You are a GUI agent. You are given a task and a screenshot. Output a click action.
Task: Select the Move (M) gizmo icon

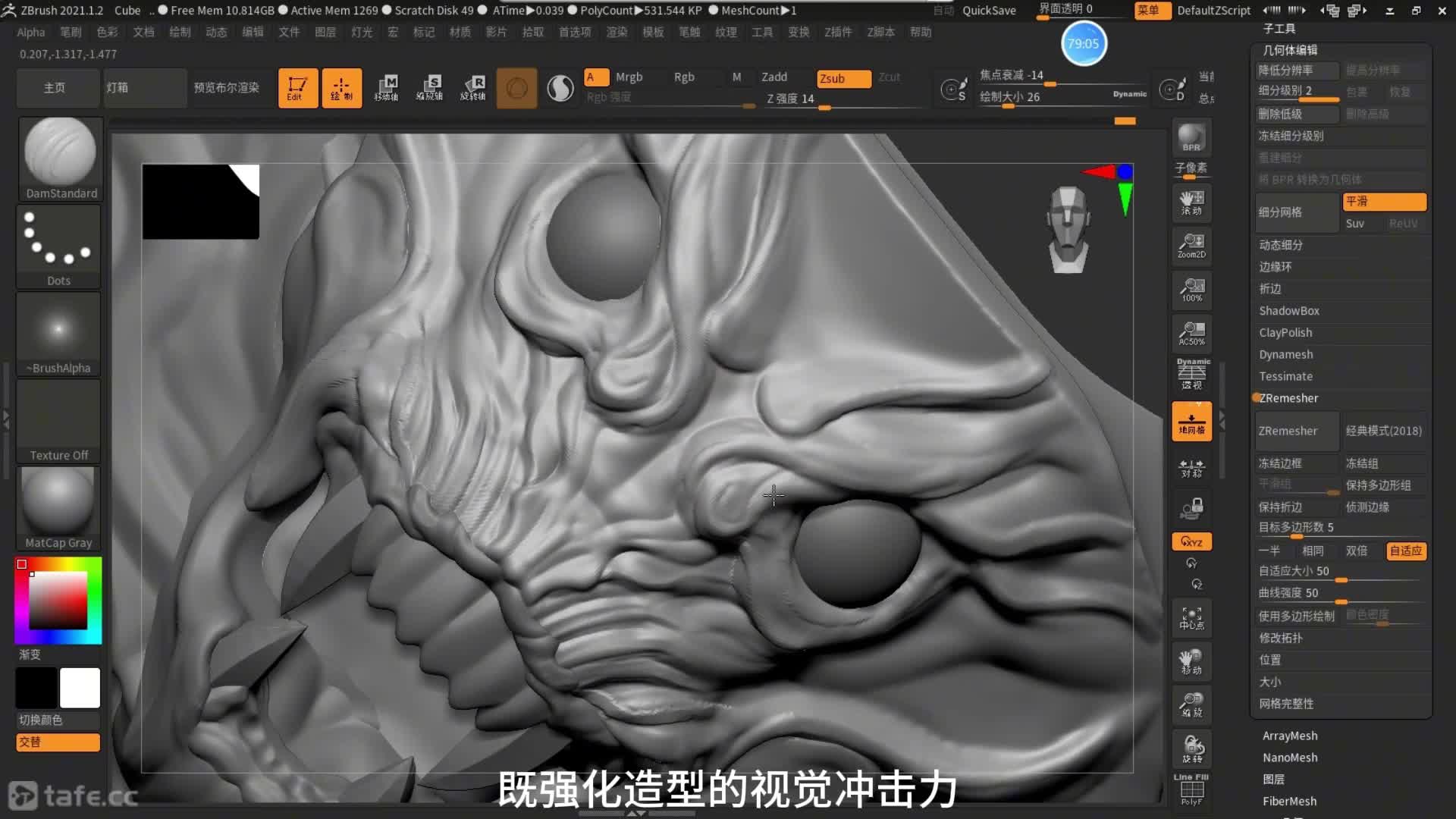pyautogui.click(x=387, y=88)
